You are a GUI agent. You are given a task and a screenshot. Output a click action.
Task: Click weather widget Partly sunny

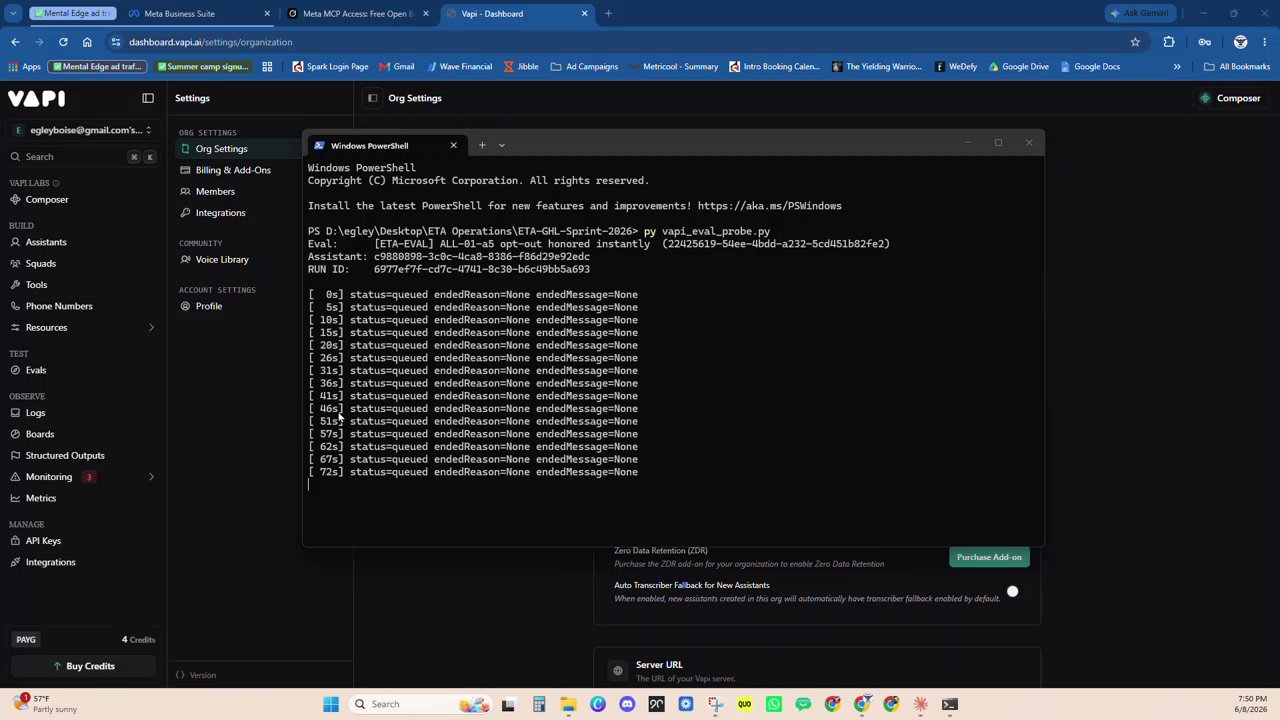click(45, 704)
